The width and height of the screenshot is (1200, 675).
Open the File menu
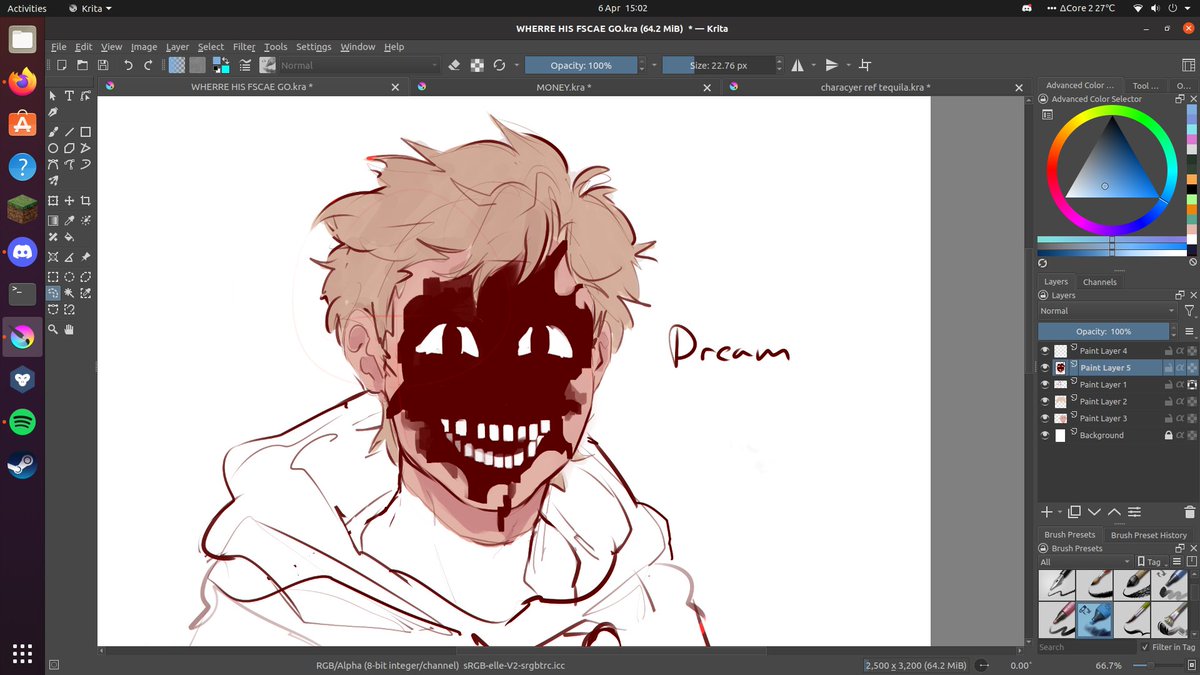coord(59,46)
